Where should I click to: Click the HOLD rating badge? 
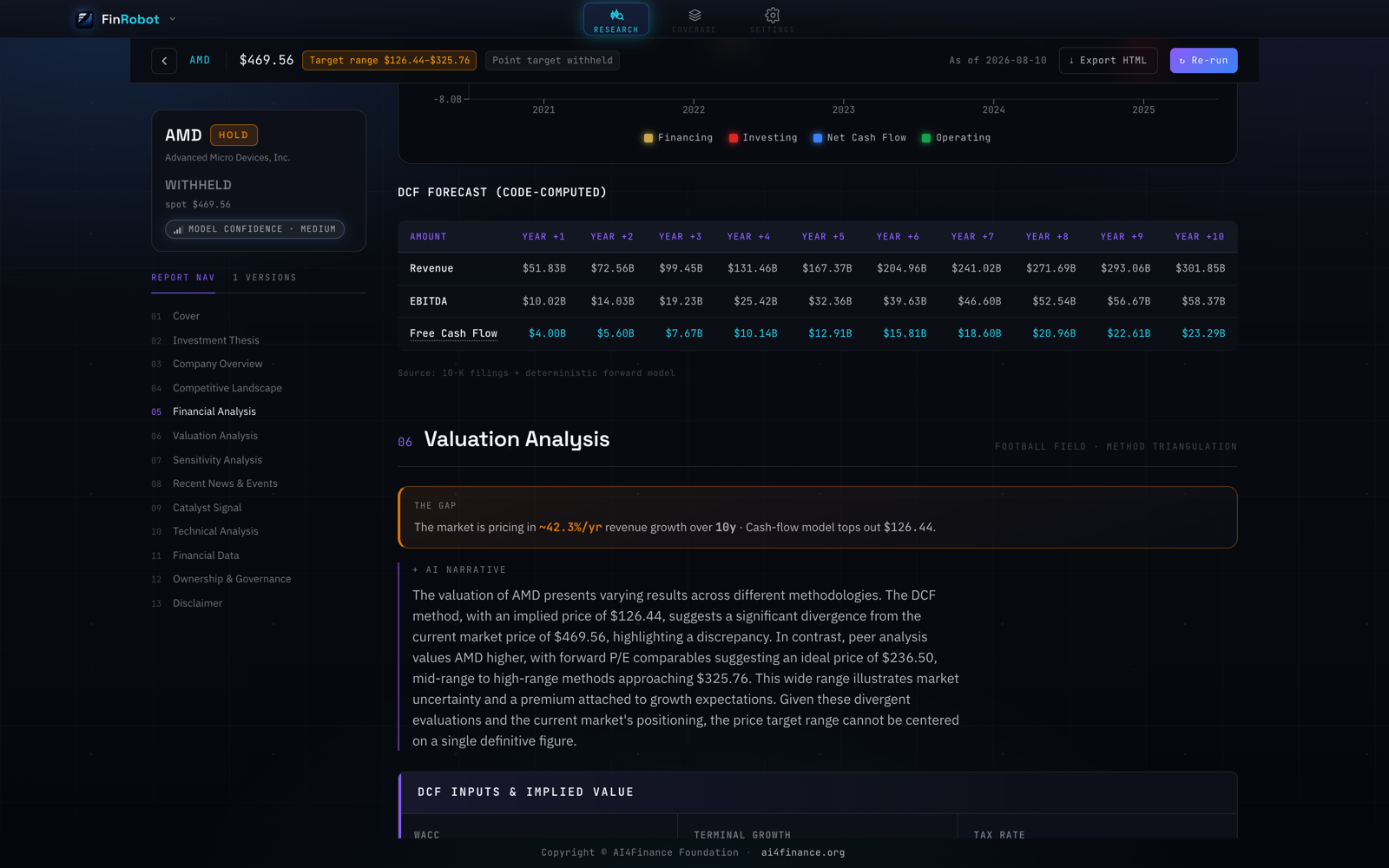point(234,135)
